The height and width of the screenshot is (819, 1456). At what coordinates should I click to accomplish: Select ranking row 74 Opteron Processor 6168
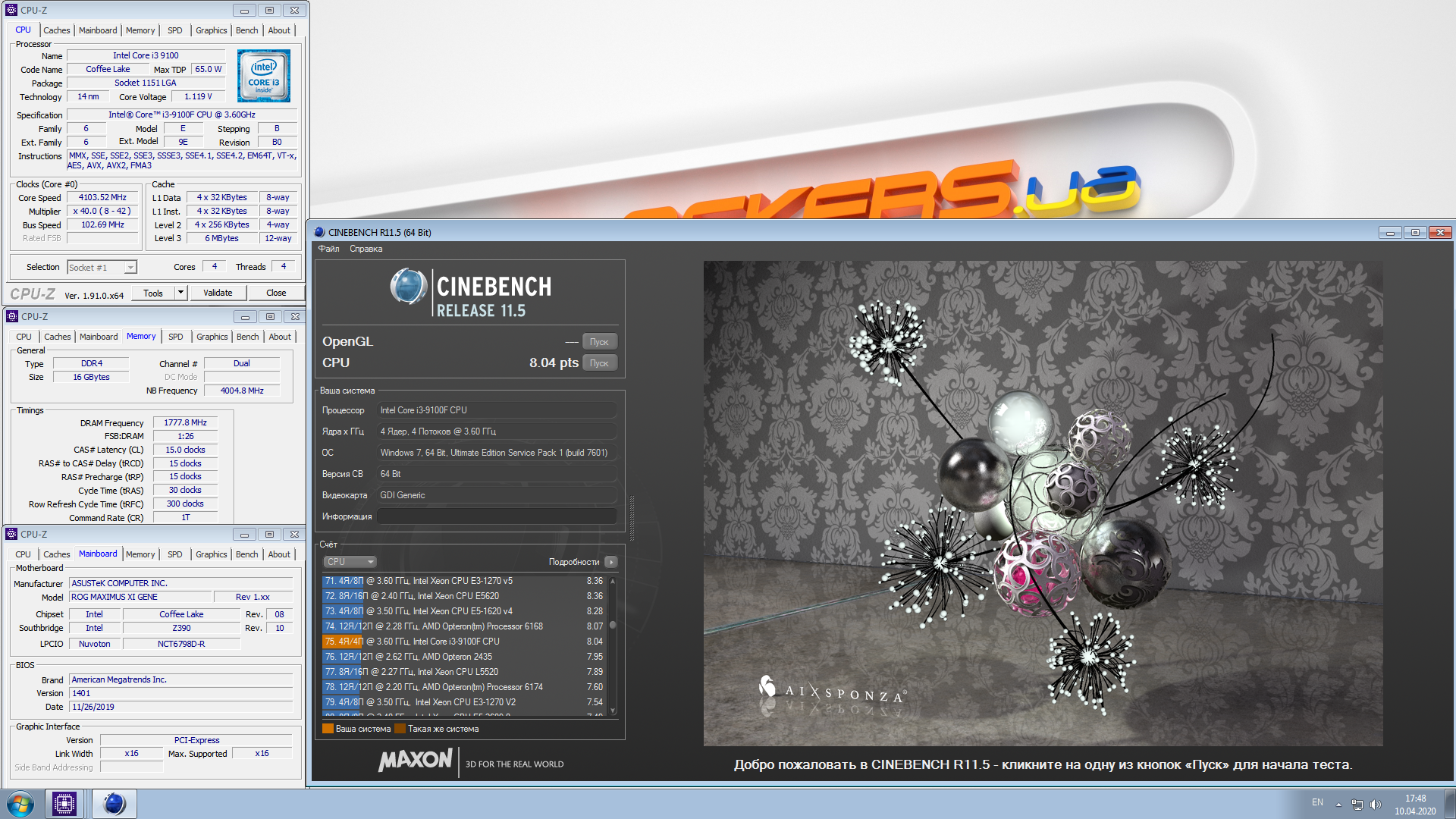(464, 626)
